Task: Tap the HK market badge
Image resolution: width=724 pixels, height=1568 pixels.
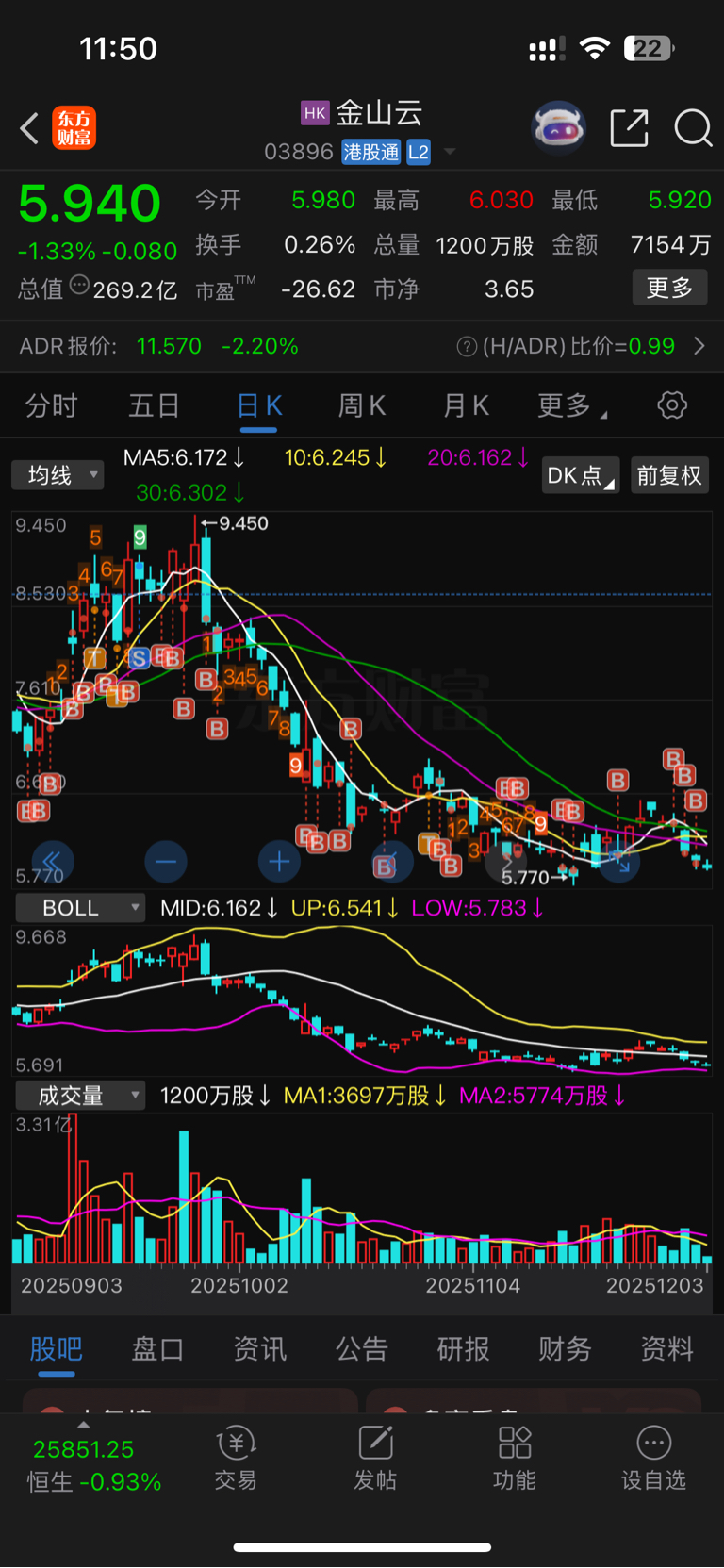Action: point(315,113)
